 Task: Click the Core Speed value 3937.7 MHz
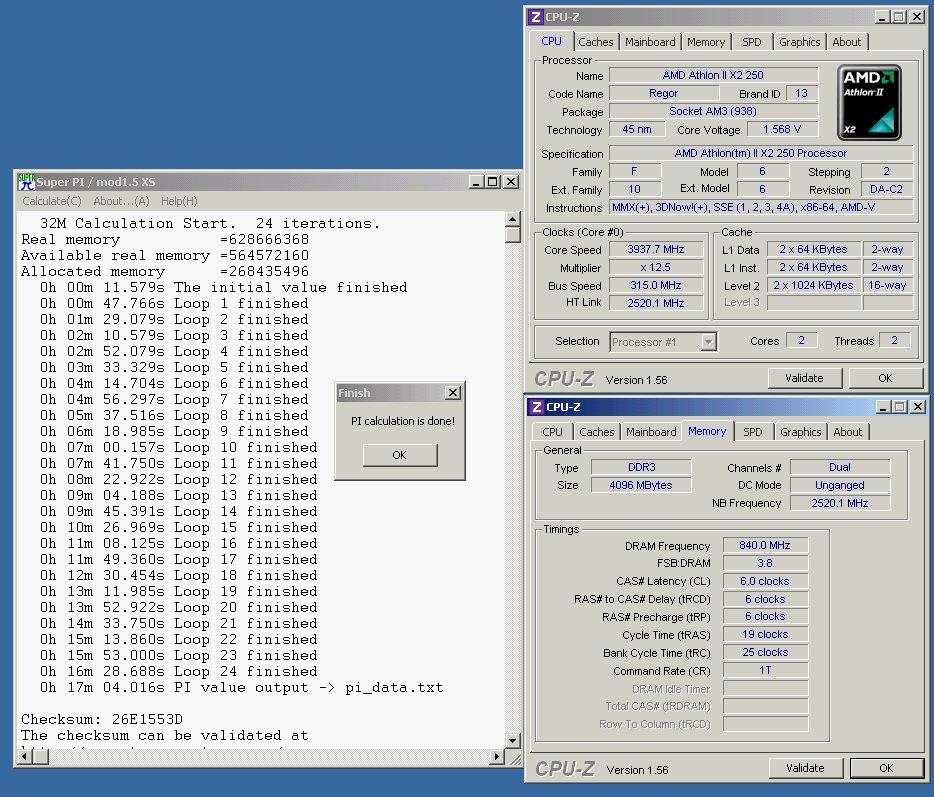coord(656,249)
